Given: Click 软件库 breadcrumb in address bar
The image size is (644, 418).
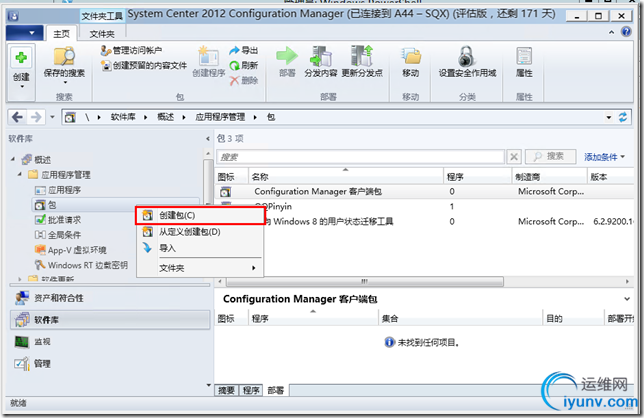Looking at the screenshot, I should [123, 117].
